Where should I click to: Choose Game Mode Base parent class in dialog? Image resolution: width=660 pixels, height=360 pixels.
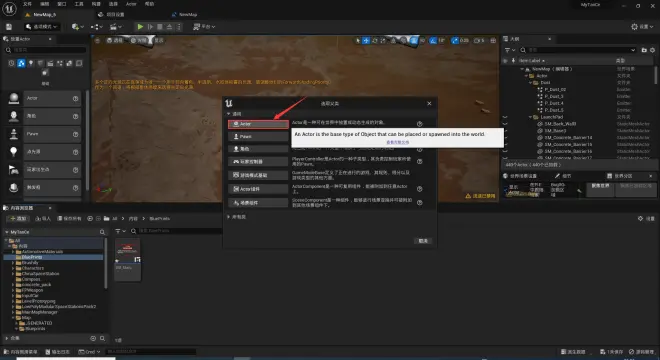[258, 175]
